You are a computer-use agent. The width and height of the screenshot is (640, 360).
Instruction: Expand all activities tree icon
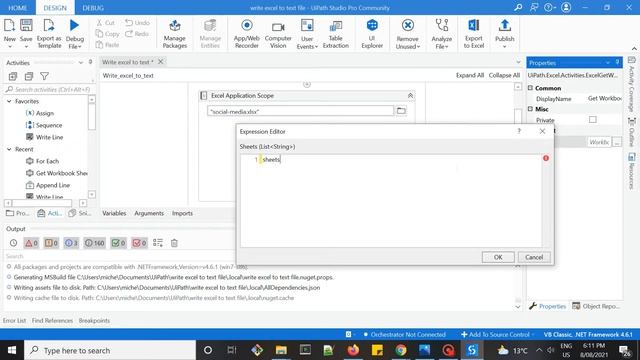(x=13, y=76)
